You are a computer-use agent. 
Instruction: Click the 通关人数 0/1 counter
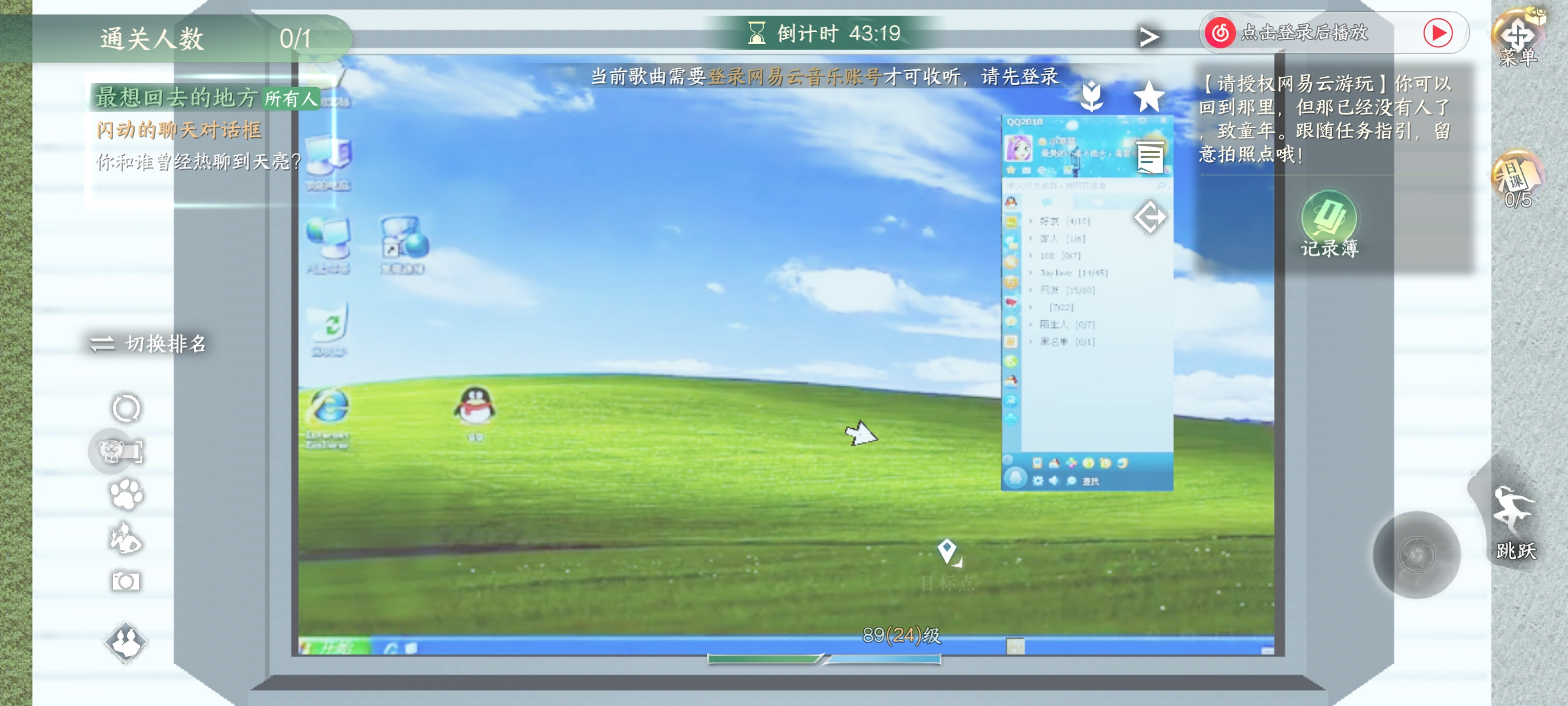205,39
